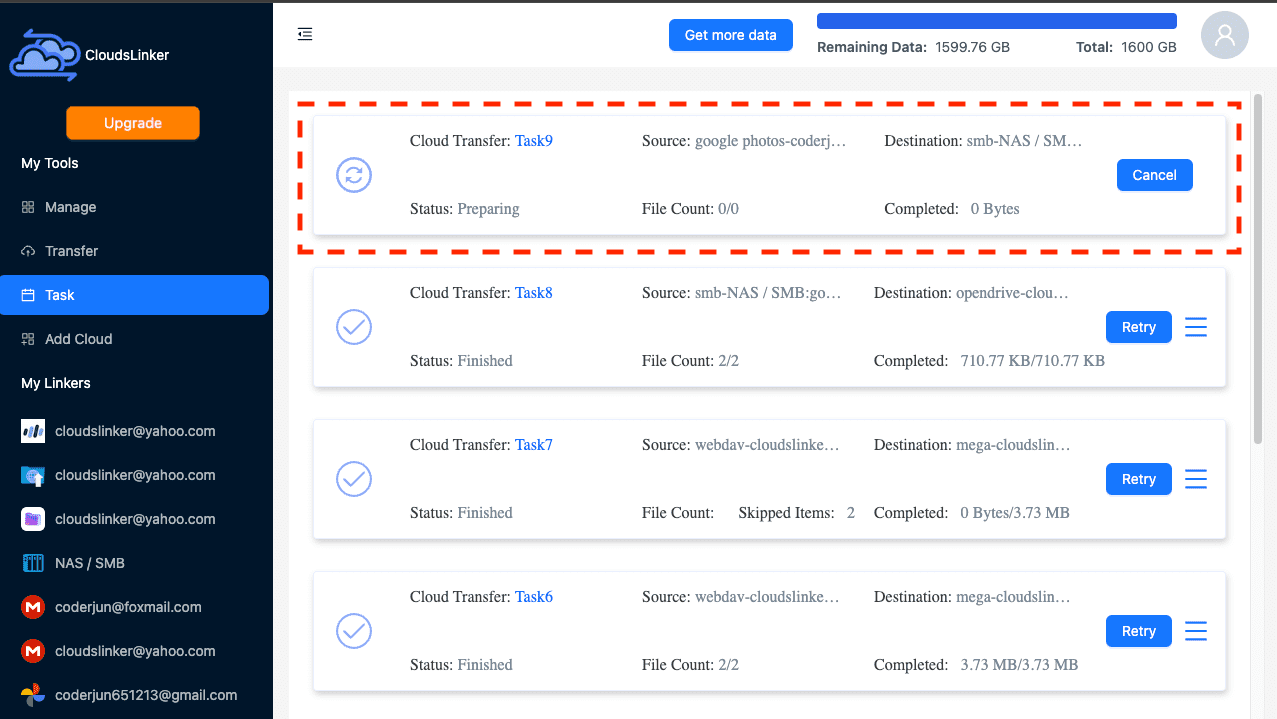The height and width of the screenshot is (719, 1277).
Task: Click the Task calendar icon in sidebar
Action: [x=28, y=295]
